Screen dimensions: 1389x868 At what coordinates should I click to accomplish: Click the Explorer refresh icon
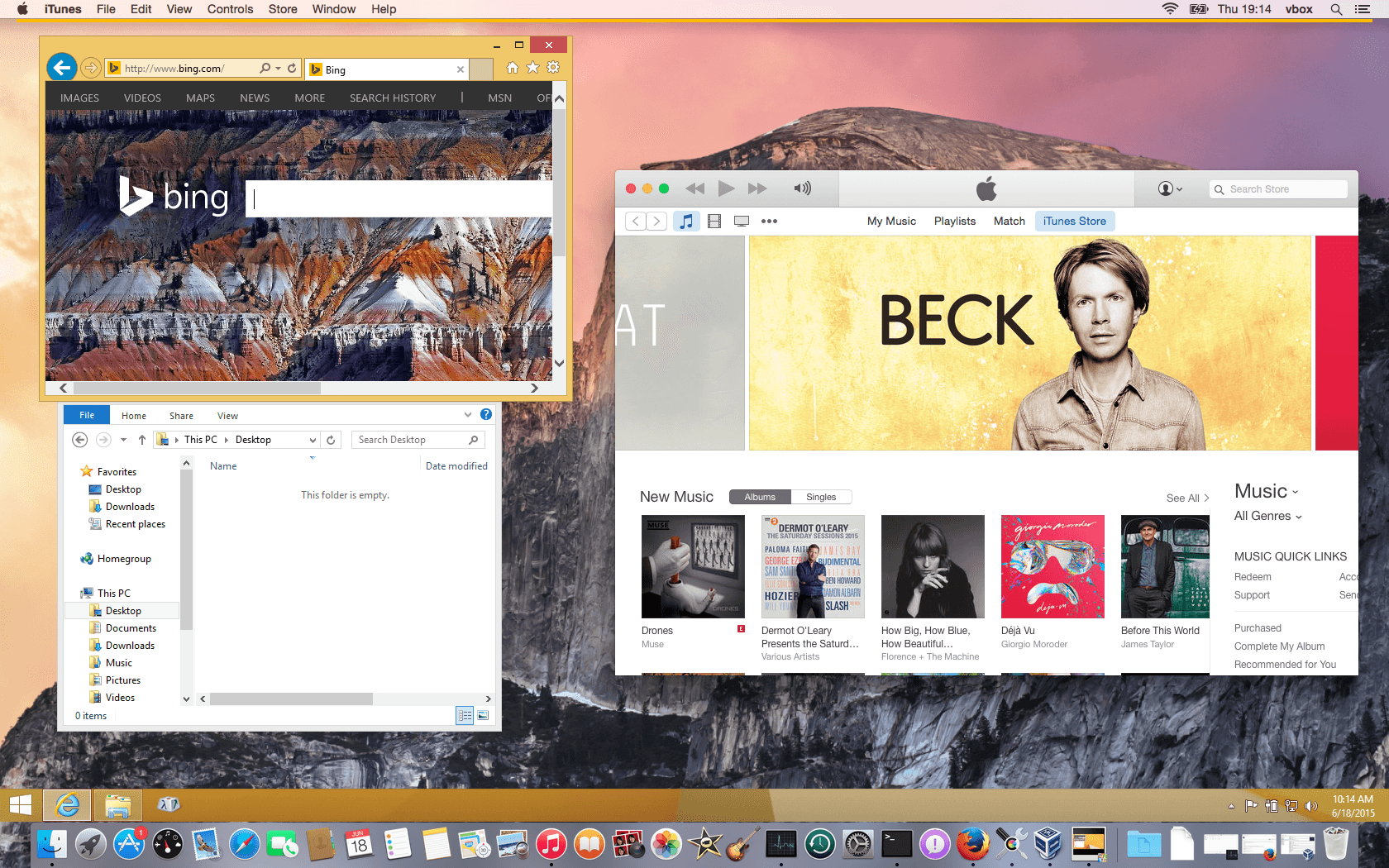(x=331, y=440)
